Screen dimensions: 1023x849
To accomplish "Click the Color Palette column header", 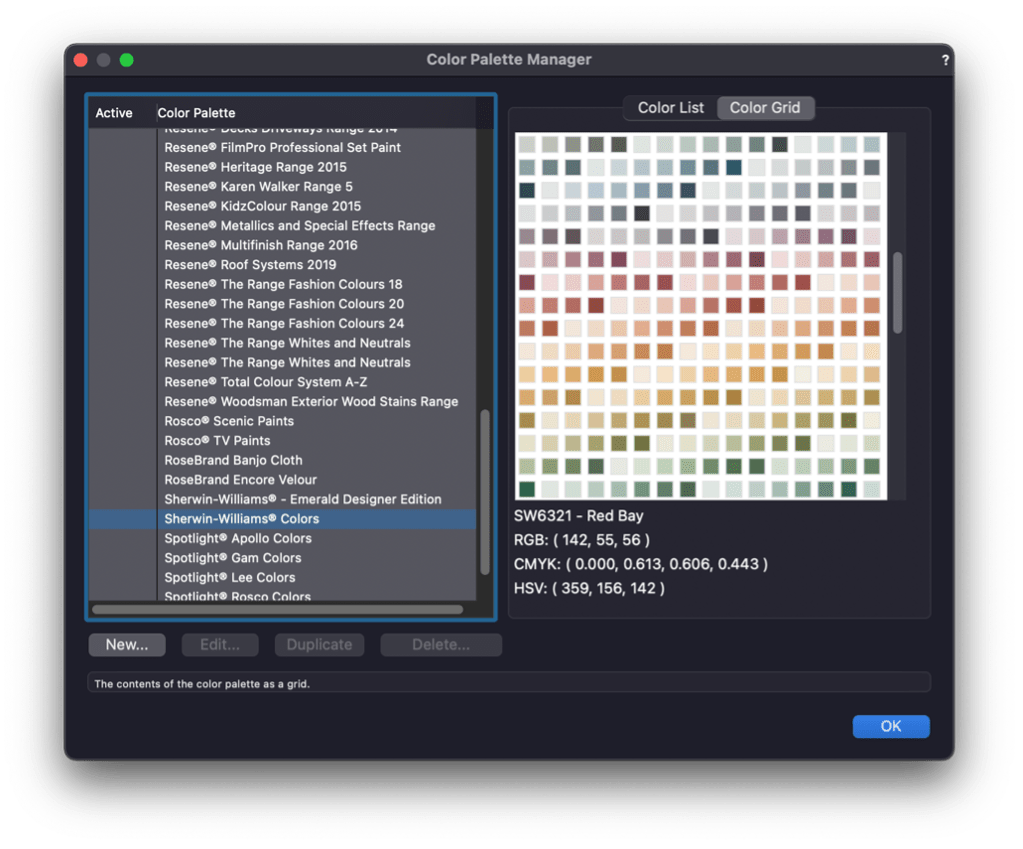I will (196, 113).
